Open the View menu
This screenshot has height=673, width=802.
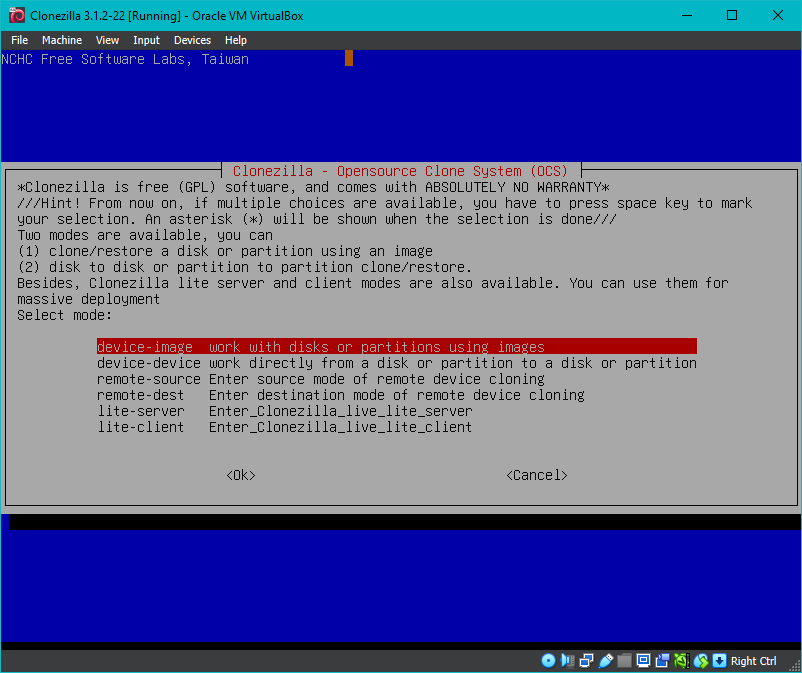click(x=107, y=40)
